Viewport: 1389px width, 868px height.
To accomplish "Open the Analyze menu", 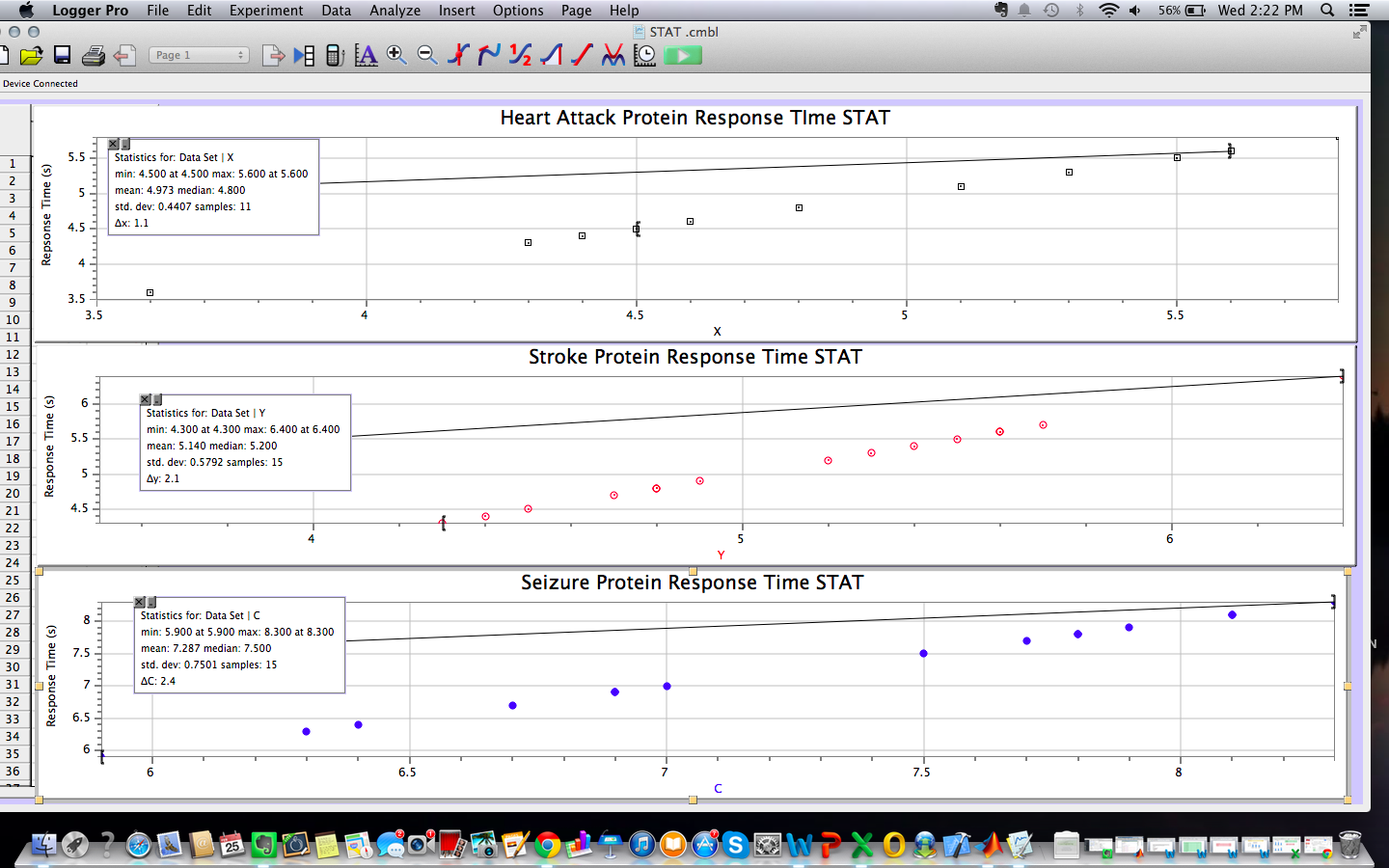I will [395, 11].
